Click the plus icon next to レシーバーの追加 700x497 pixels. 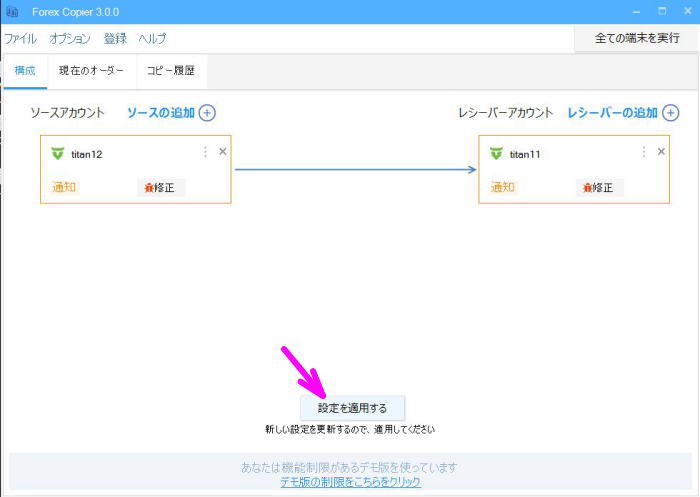pyautogui.click(x=671, y=113)
